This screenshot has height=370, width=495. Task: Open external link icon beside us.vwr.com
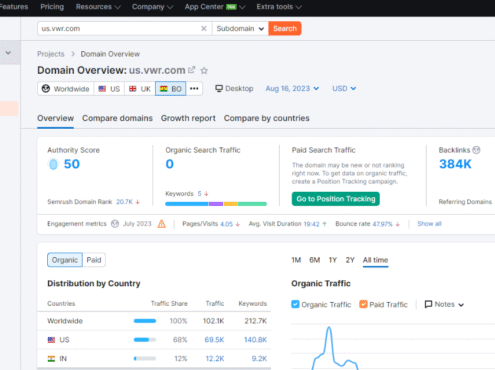point(191,70)
